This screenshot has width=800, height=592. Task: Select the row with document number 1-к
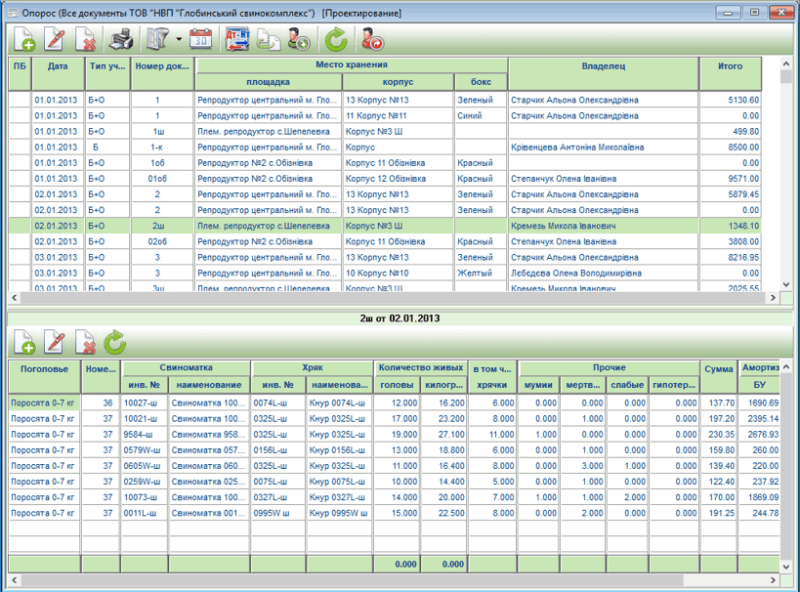[157, 147]
